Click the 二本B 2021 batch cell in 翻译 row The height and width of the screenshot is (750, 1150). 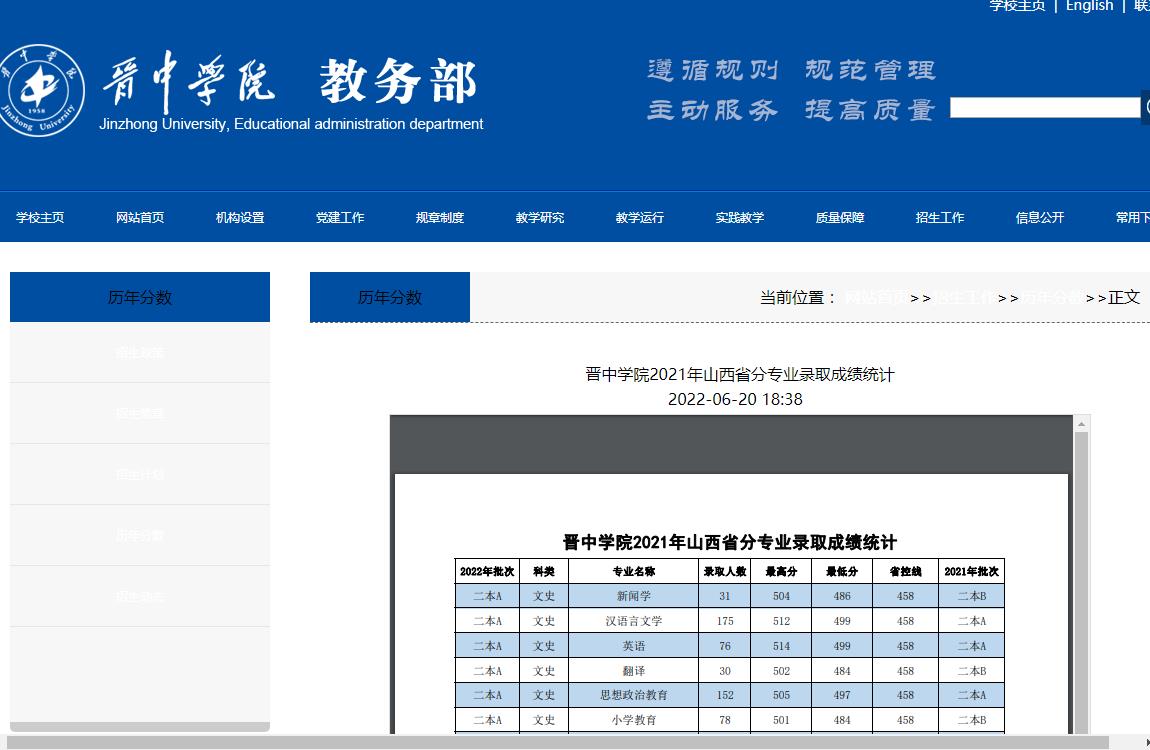[972, 671]
